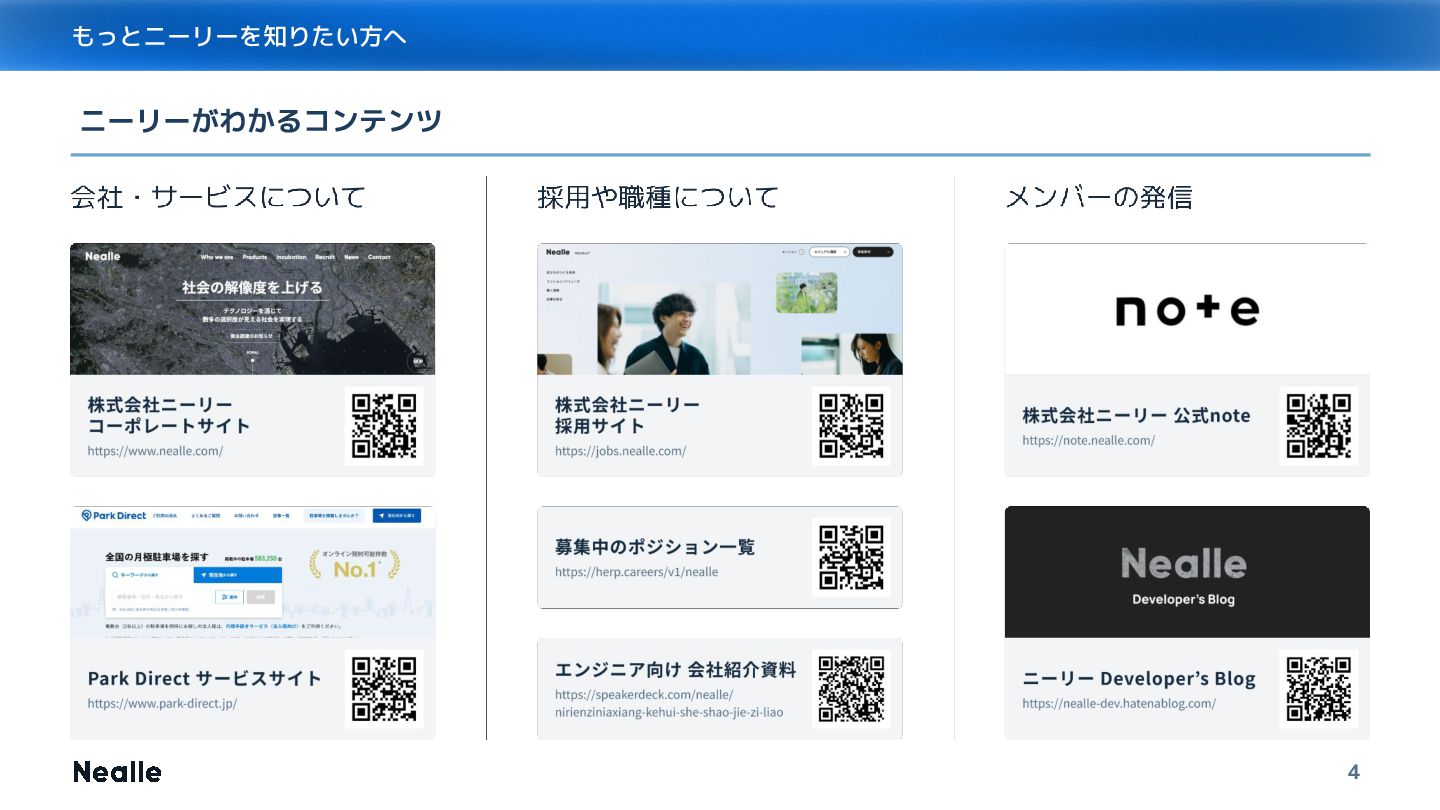Open the https://herp.careers/v1/nealle link
The image size is (1440, 810).
(637, 572)
